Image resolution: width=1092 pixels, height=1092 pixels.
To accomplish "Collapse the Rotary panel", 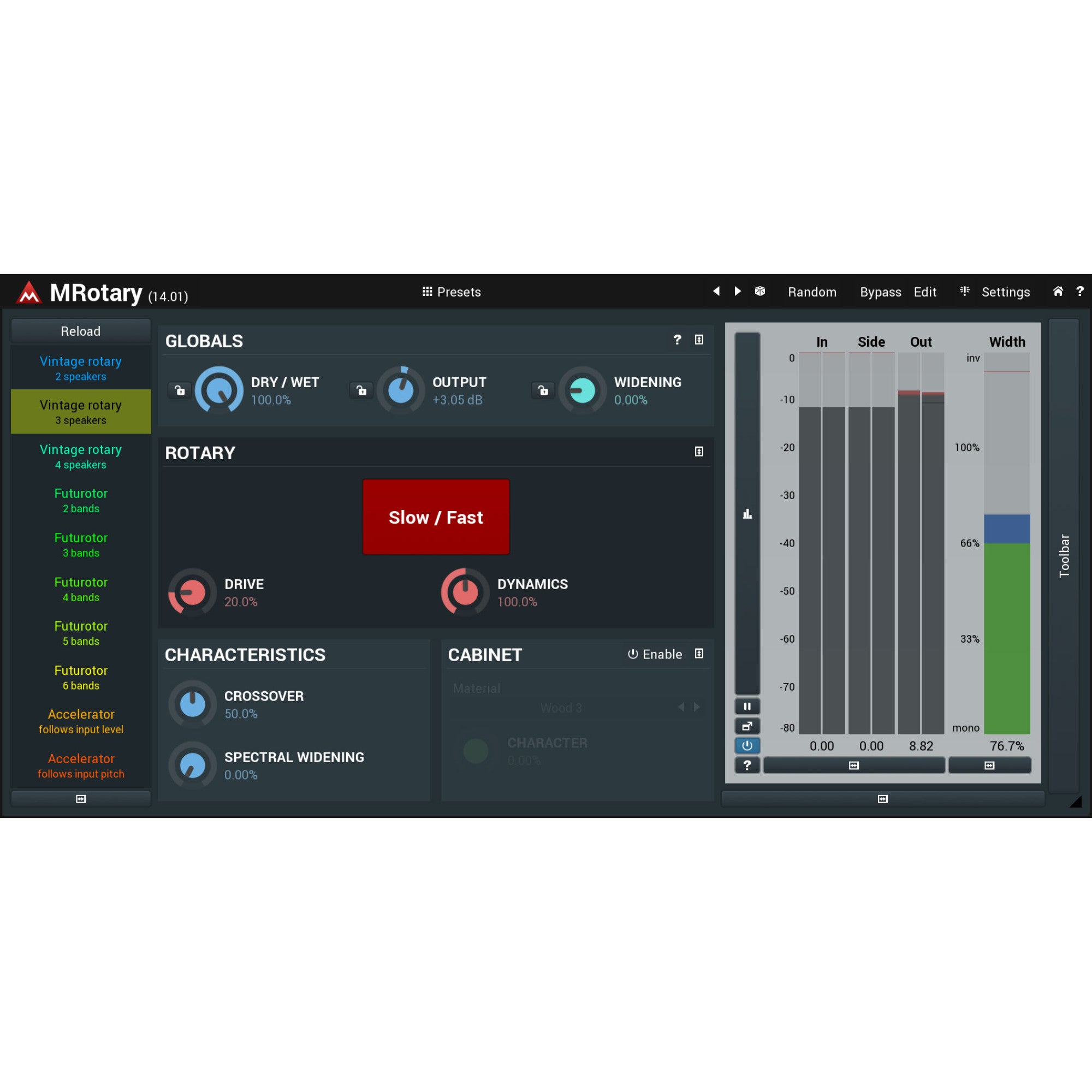I will click(x=699, y=451).
